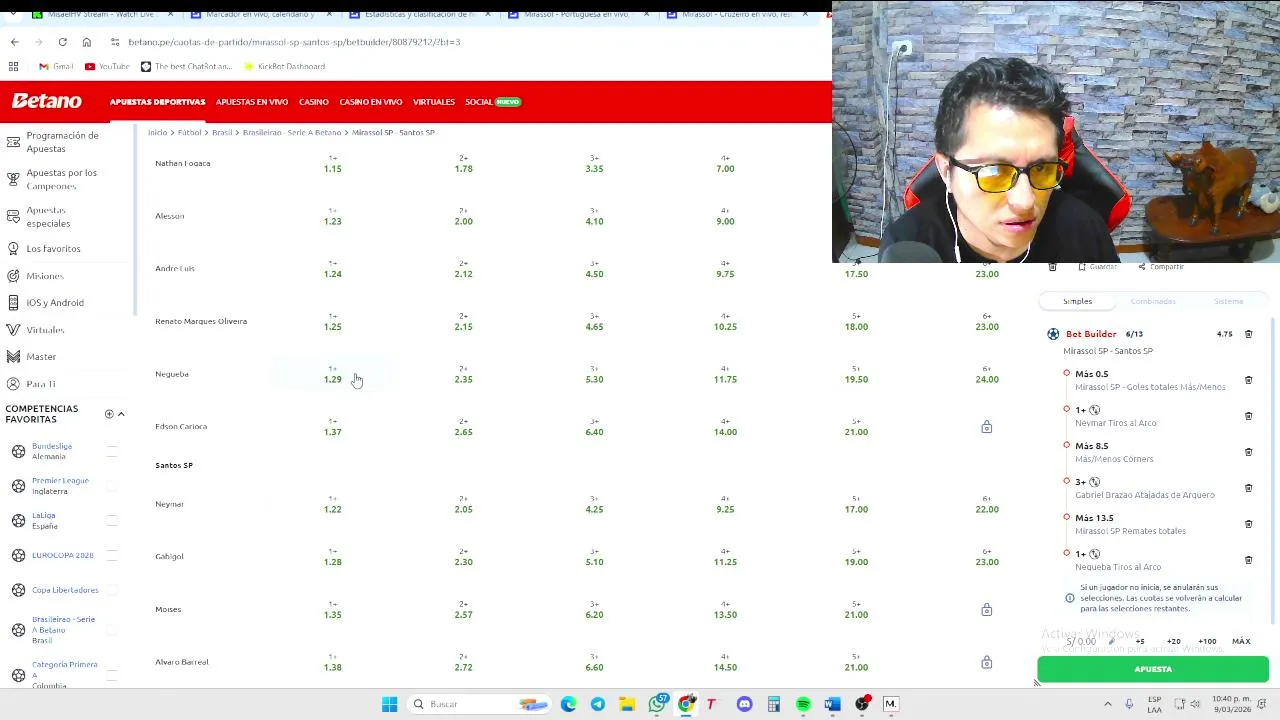
Task: Open Apuestas en Vivo menu
Action: (252, 102)
